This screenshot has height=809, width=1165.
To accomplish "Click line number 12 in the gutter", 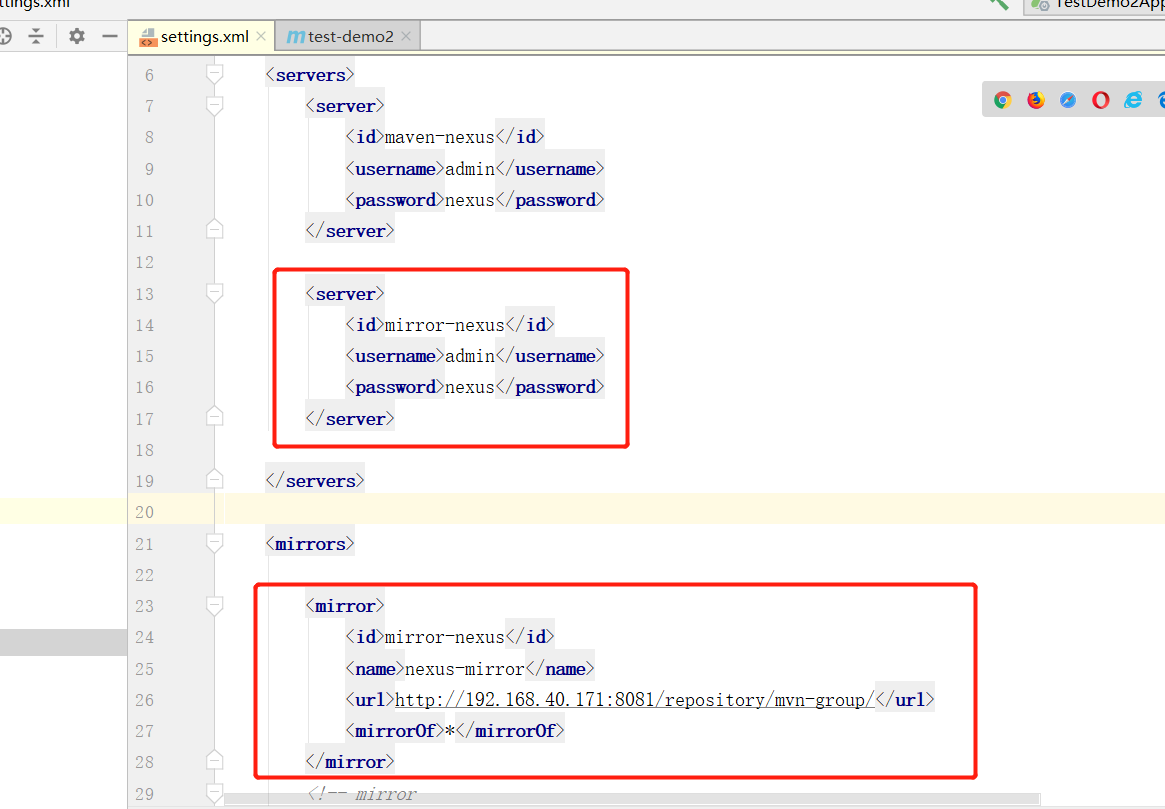I will pyautogui.click(x=145, y=262).
